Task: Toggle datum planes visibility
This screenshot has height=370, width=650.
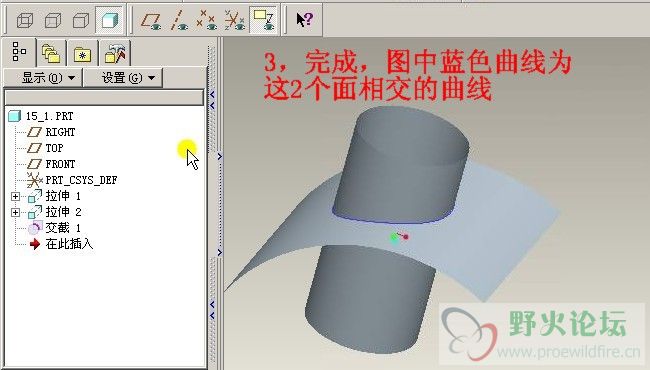Action: [x=150, y=20]
